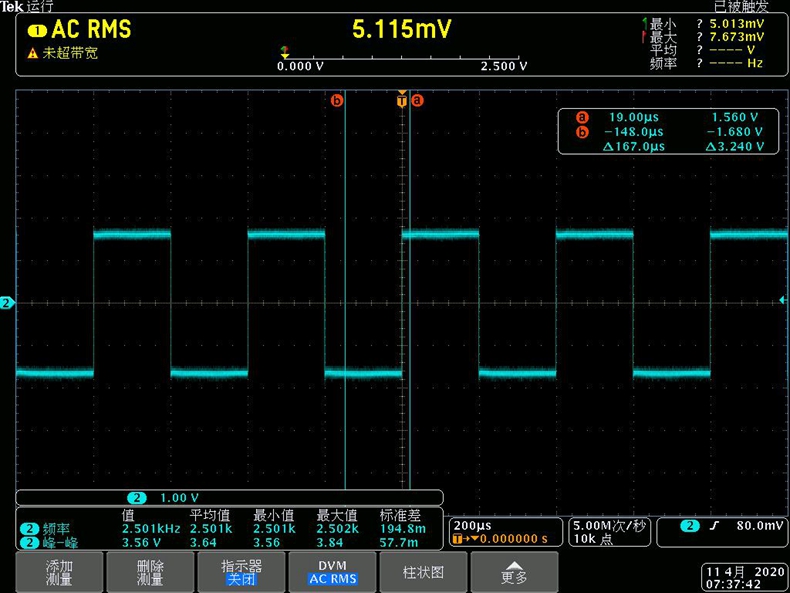
Task: Click the 5.00M次/秒 sample rate readout
Action: click(x=610, y=531)
